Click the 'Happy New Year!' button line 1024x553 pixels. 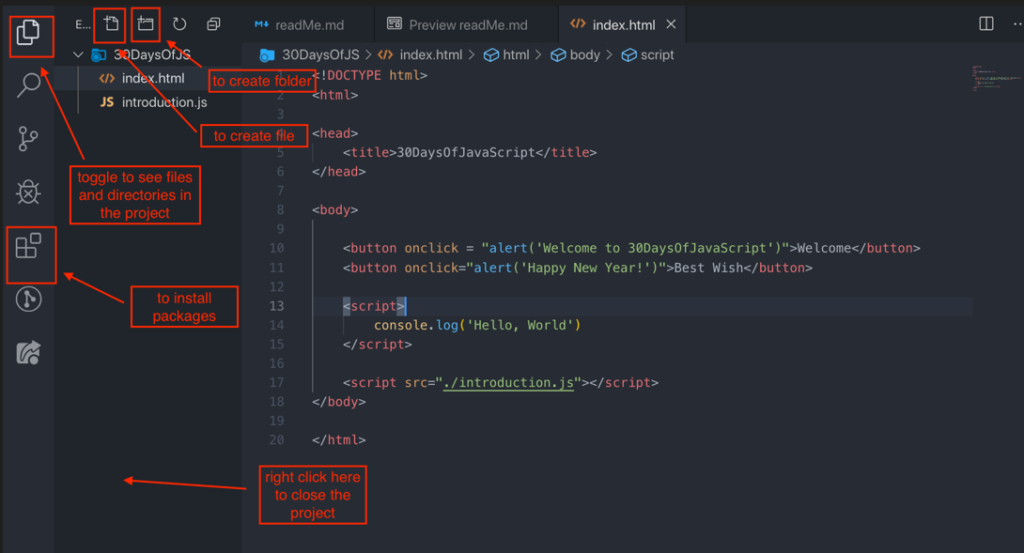[577, 268]
